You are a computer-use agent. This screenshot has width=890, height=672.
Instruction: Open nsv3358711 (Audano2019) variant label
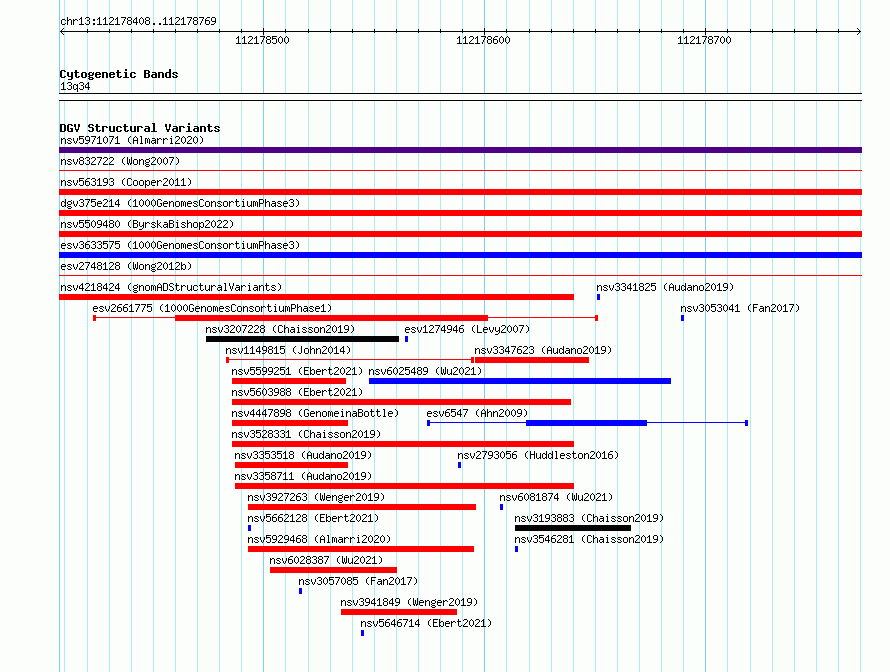point(303,476)
